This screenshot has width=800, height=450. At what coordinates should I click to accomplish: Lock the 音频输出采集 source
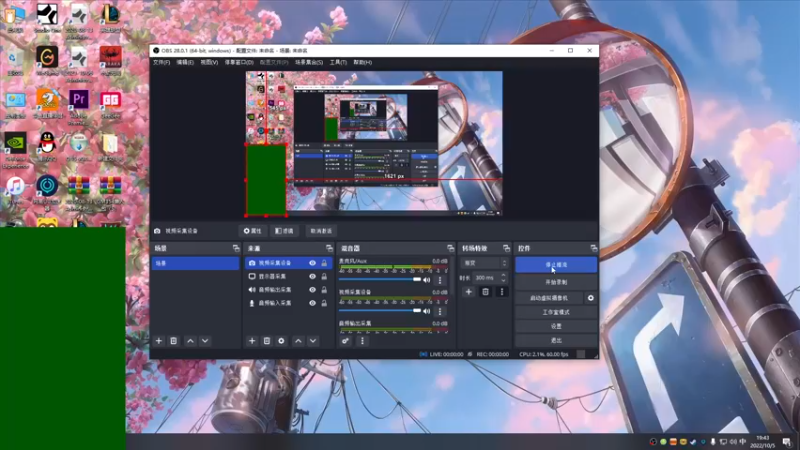(324, 290)
